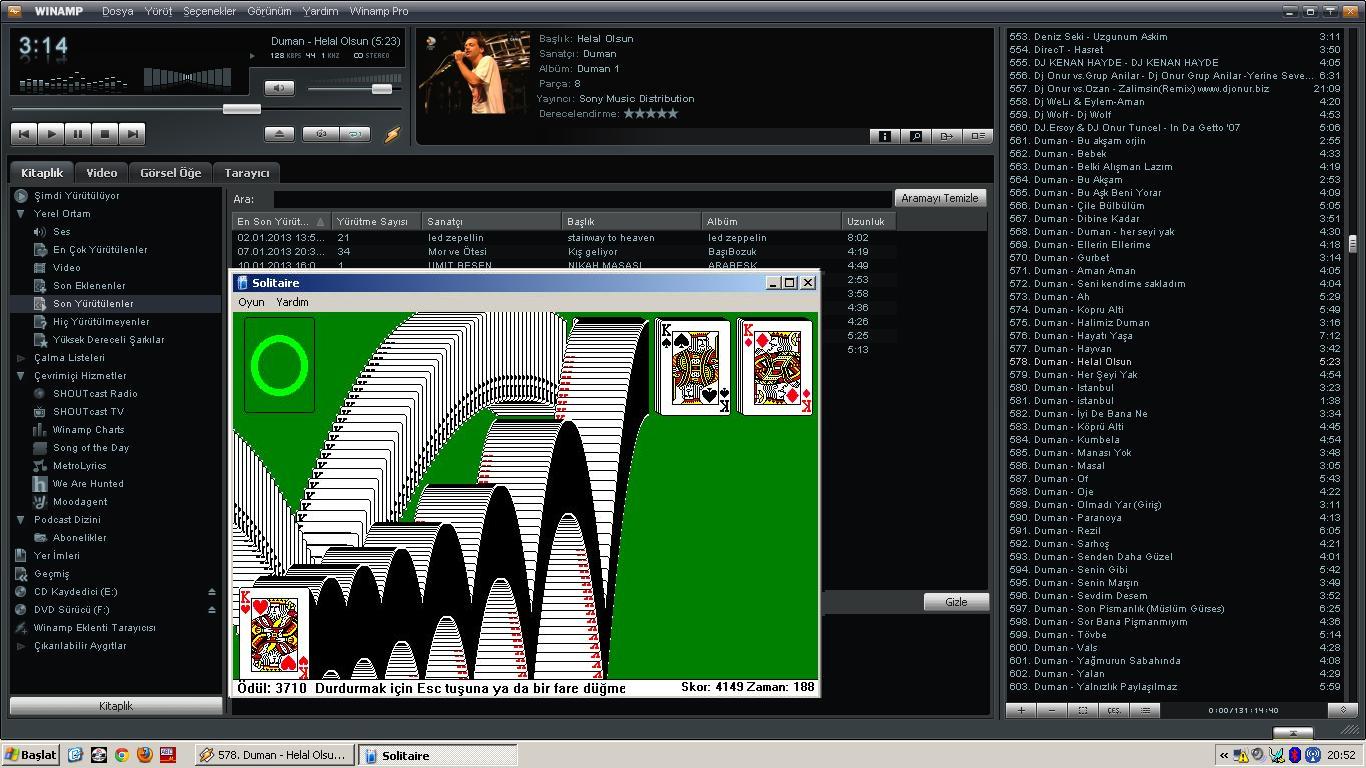Select playlist entry '578. Duman - Helal Olsun'

(1175, 362)
